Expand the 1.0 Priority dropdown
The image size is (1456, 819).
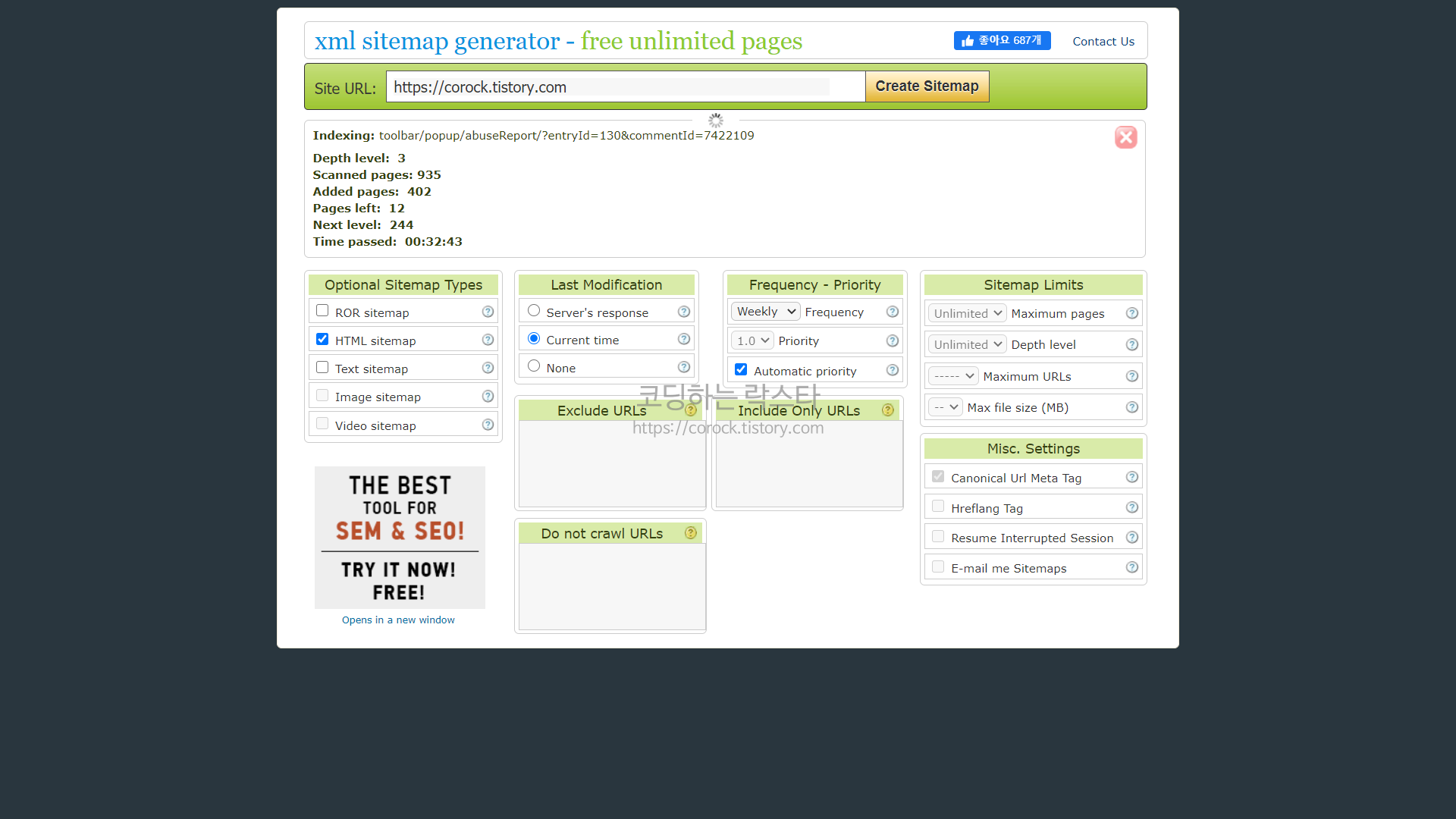752,341
